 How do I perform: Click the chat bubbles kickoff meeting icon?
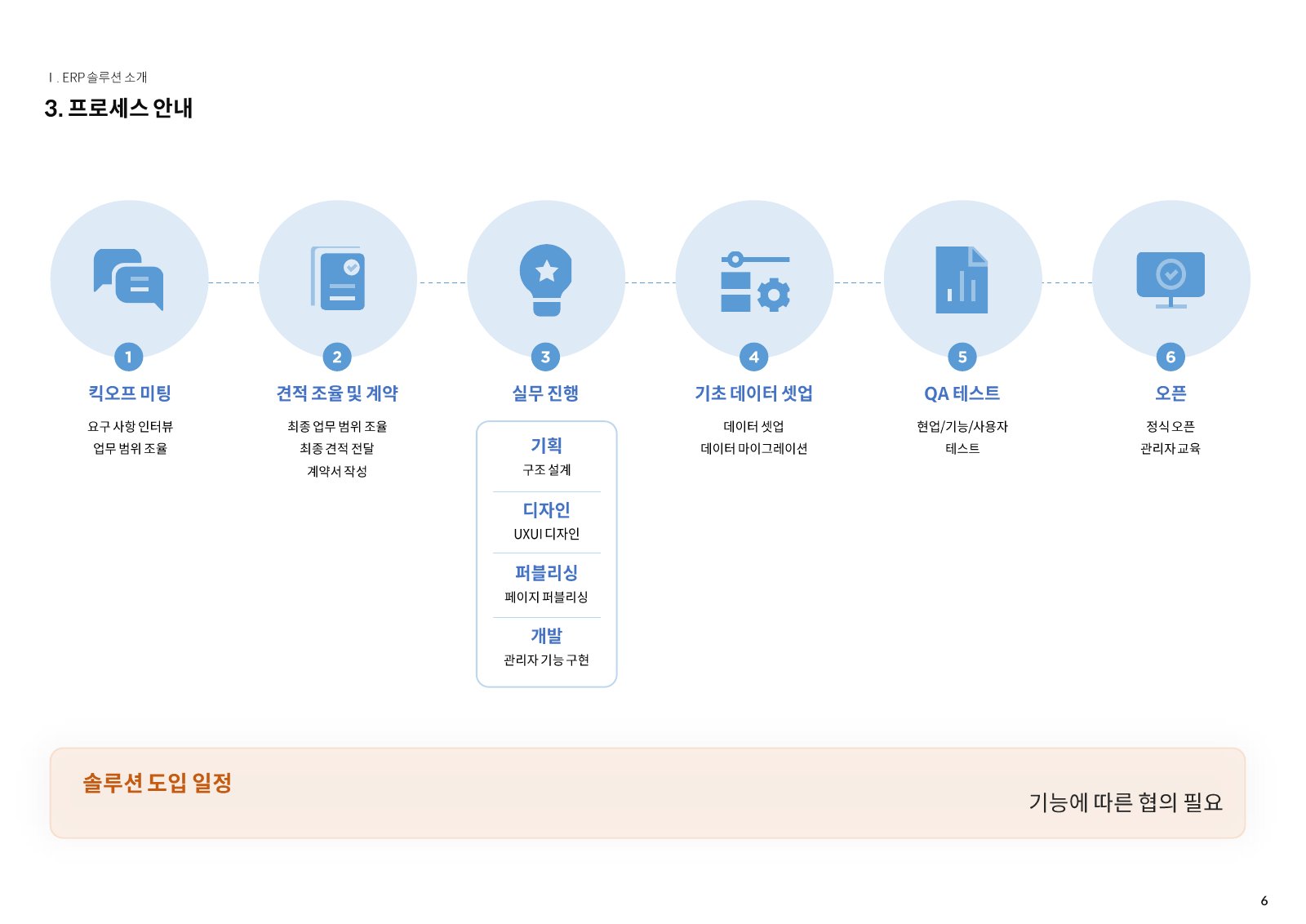(129, 280)
